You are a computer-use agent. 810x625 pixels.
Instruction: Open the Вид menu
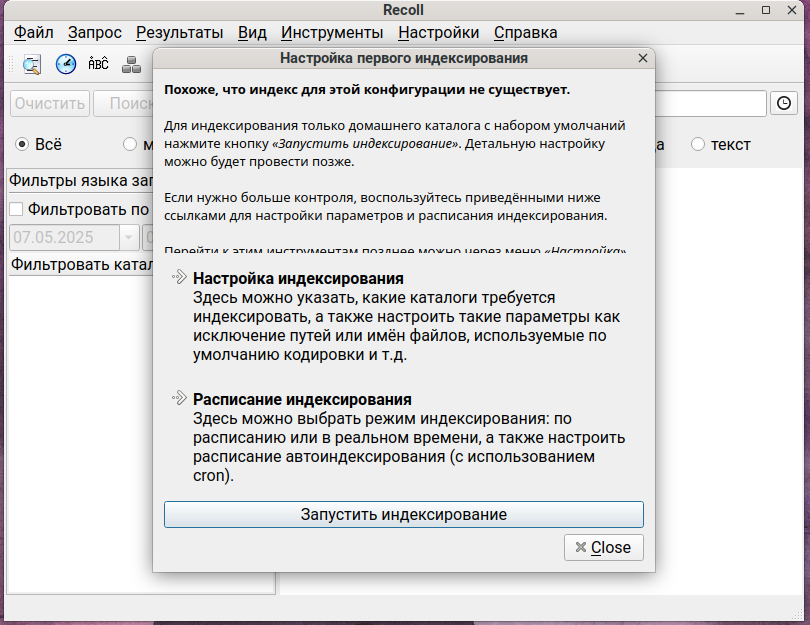pos(252,33)
